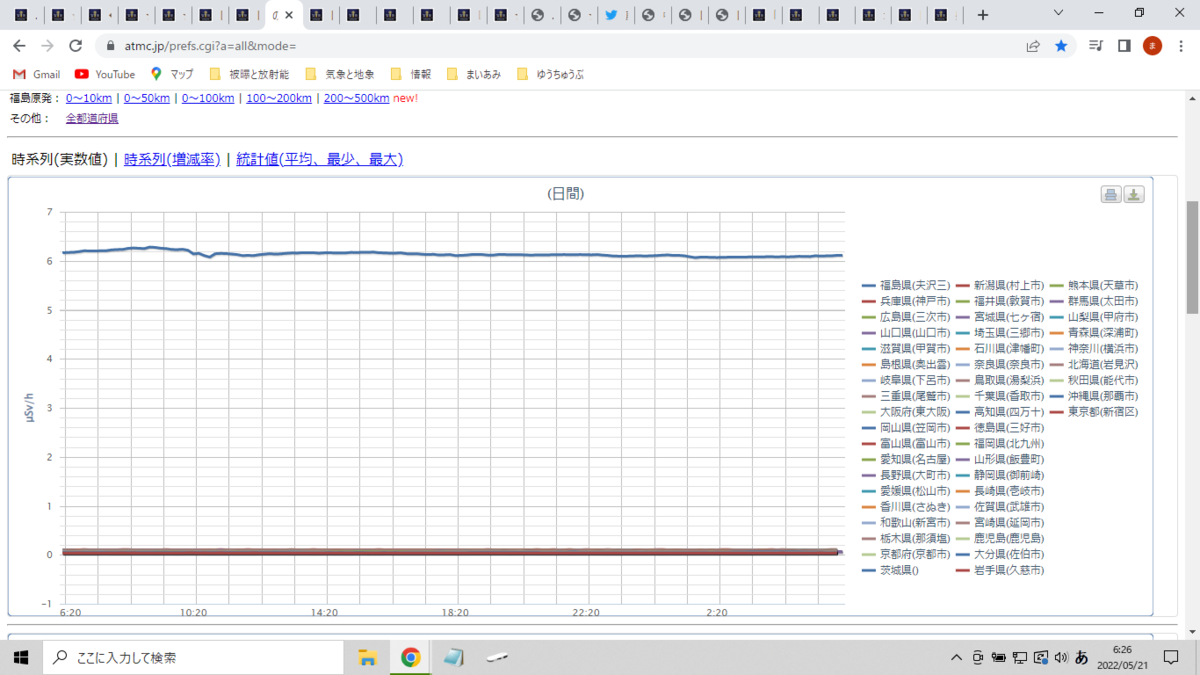Toggle 北海道(岩見沢) series in the legend
The height and width of the screenshot is (675, 1200).
pos(1094,364)
